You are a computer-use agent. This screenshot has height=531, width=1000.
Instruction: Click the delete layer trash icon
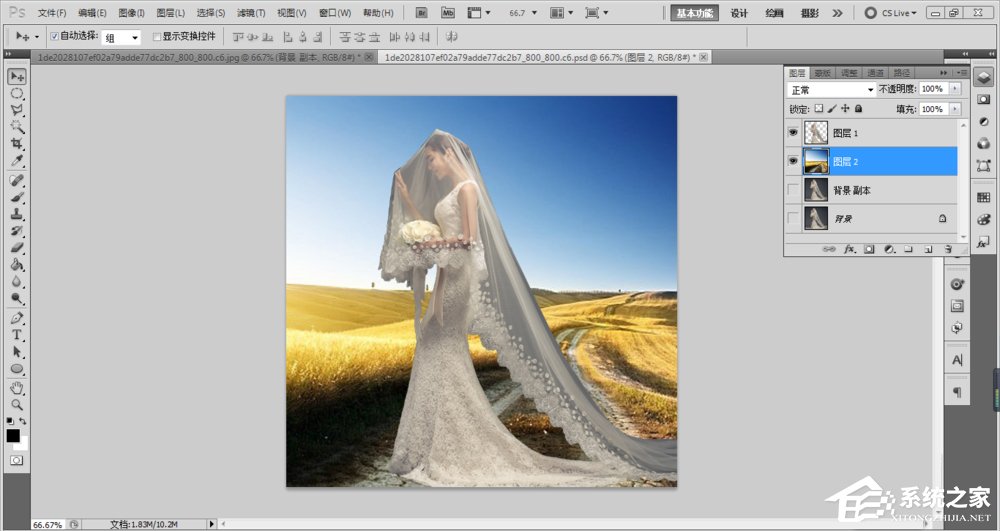pyautogui.click(x=947, y=248)
